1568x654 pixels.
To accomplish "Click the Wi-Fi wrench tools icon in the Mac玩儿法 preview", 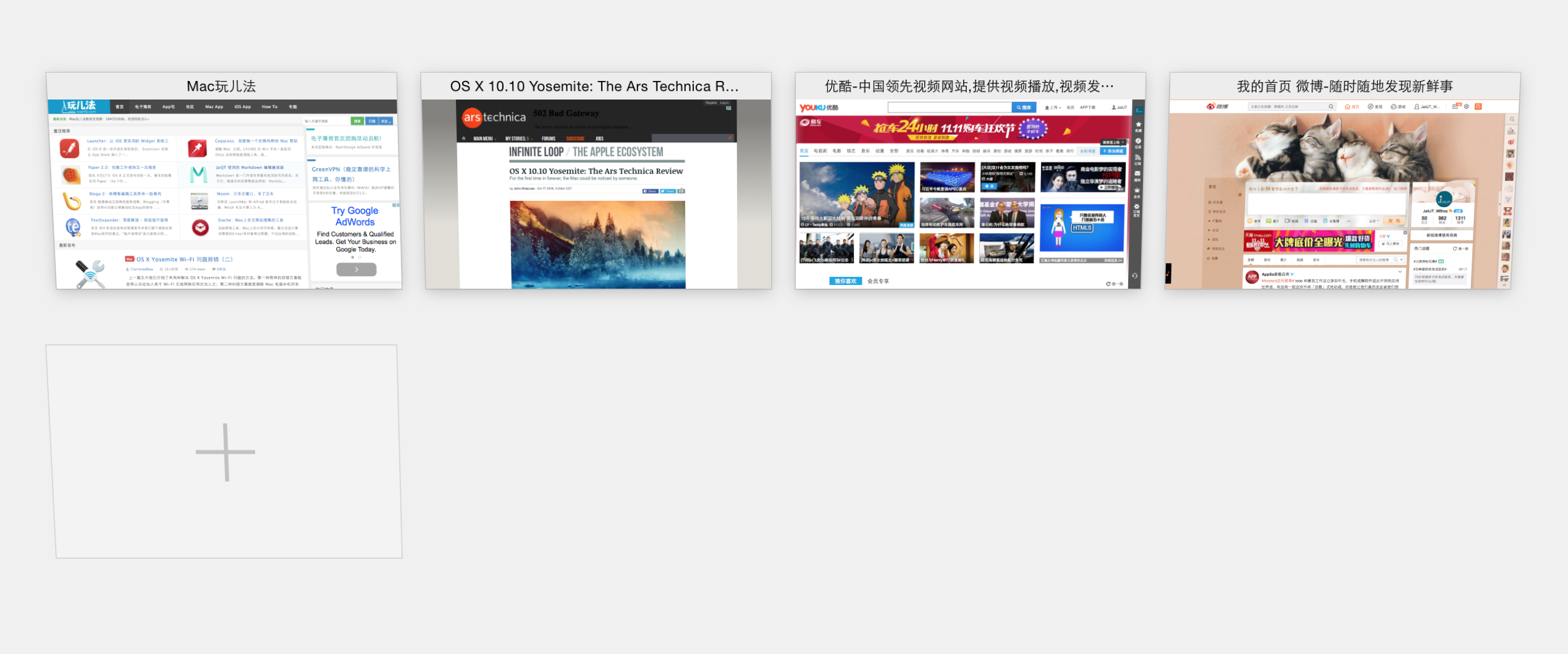I will click(90, 274).
